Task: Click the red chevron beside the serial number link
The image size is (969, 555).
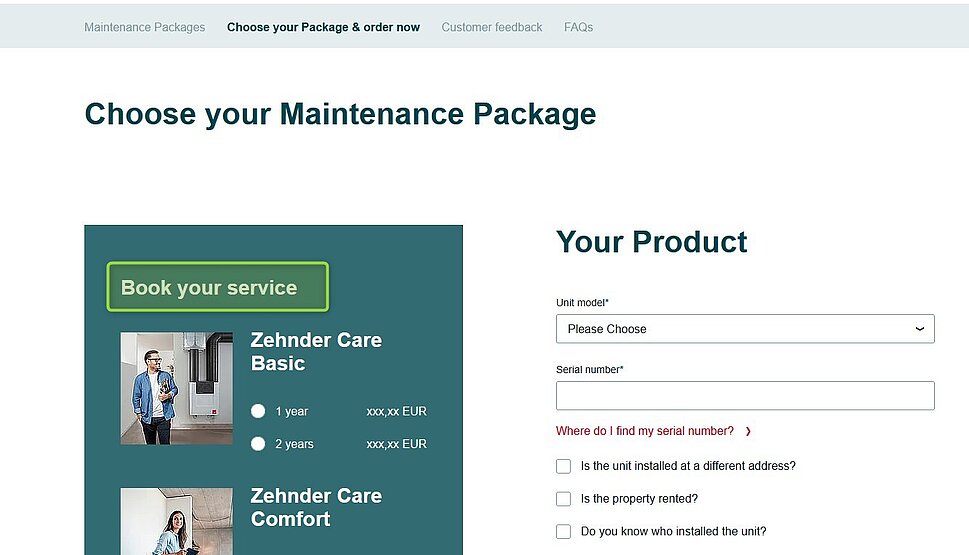Action: pyautogui.click(x=748, y=431)
